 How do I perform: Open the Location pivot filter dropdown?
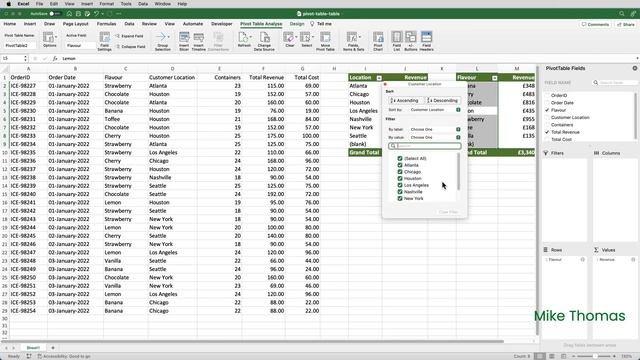tap(379, 78)
